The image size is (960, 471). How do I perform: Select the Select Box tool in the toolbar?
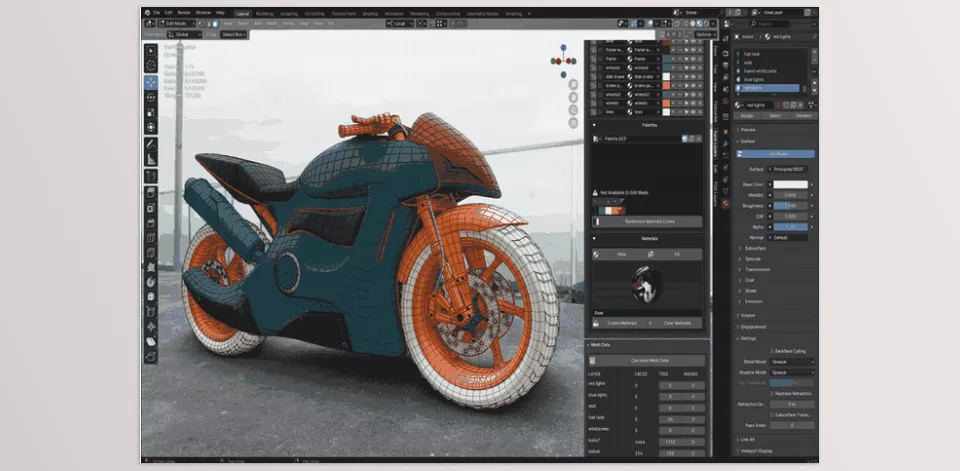coord(151,51)
